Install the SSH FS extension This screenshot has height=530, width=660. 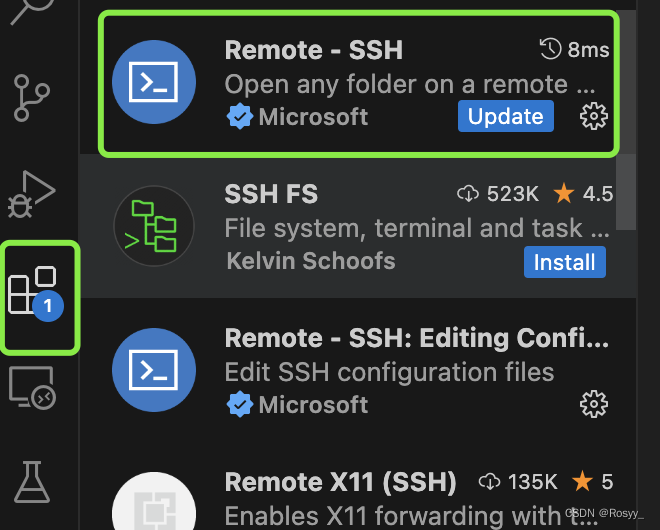pos(564,262)
